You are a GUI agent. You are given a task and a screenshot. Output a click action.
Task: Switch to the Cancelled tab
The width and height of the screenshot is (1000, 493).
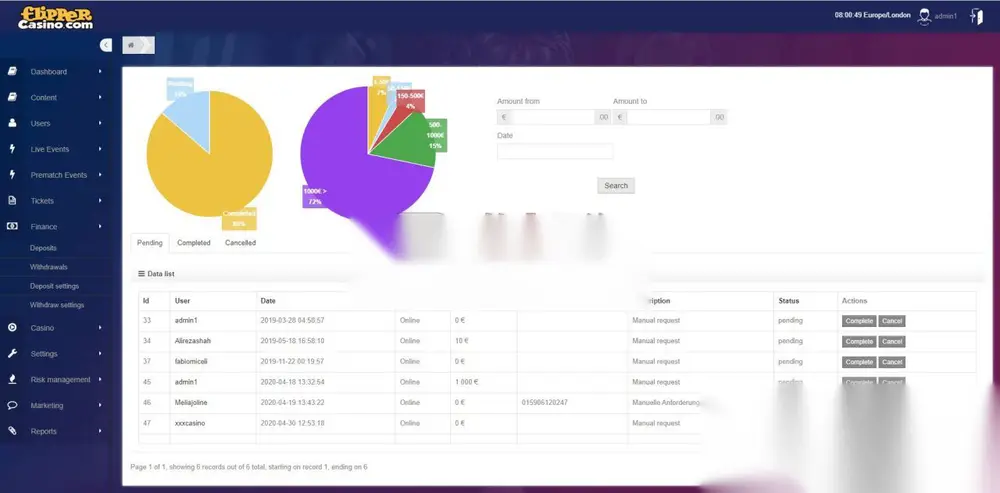(240, 242)
